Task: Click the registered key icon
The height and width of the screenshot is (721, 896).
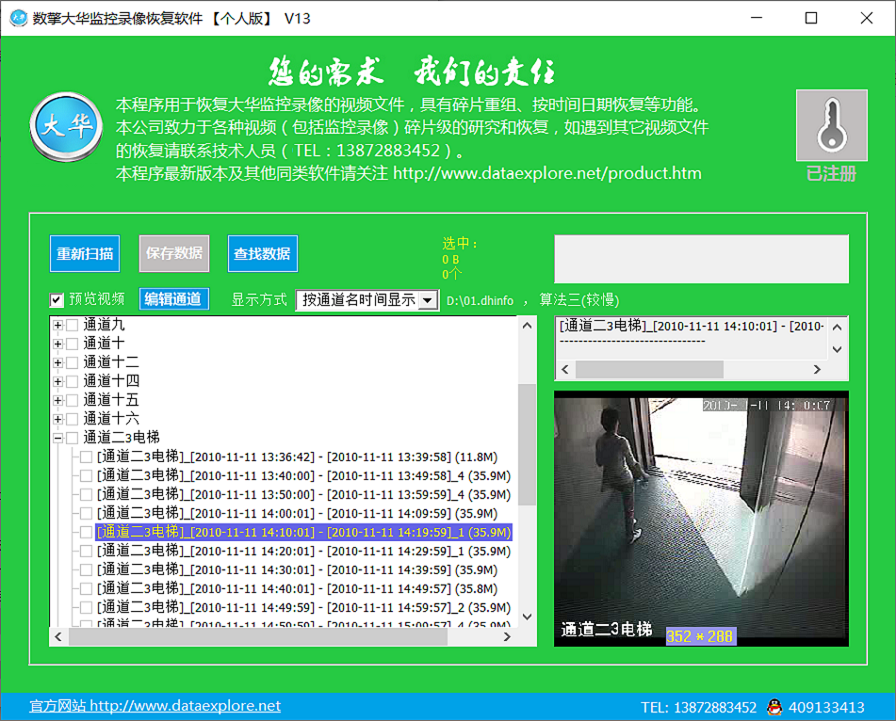Action: pyautogui.click(x=831, y=125)
